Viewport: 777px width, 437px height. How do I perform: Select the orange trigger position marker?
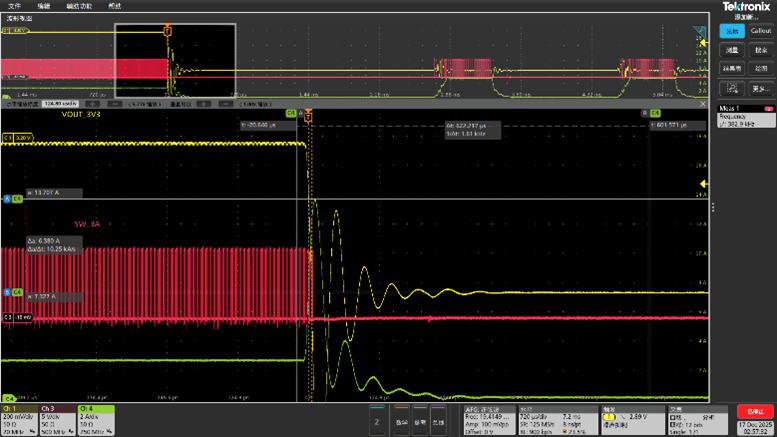tap(308, 116)
